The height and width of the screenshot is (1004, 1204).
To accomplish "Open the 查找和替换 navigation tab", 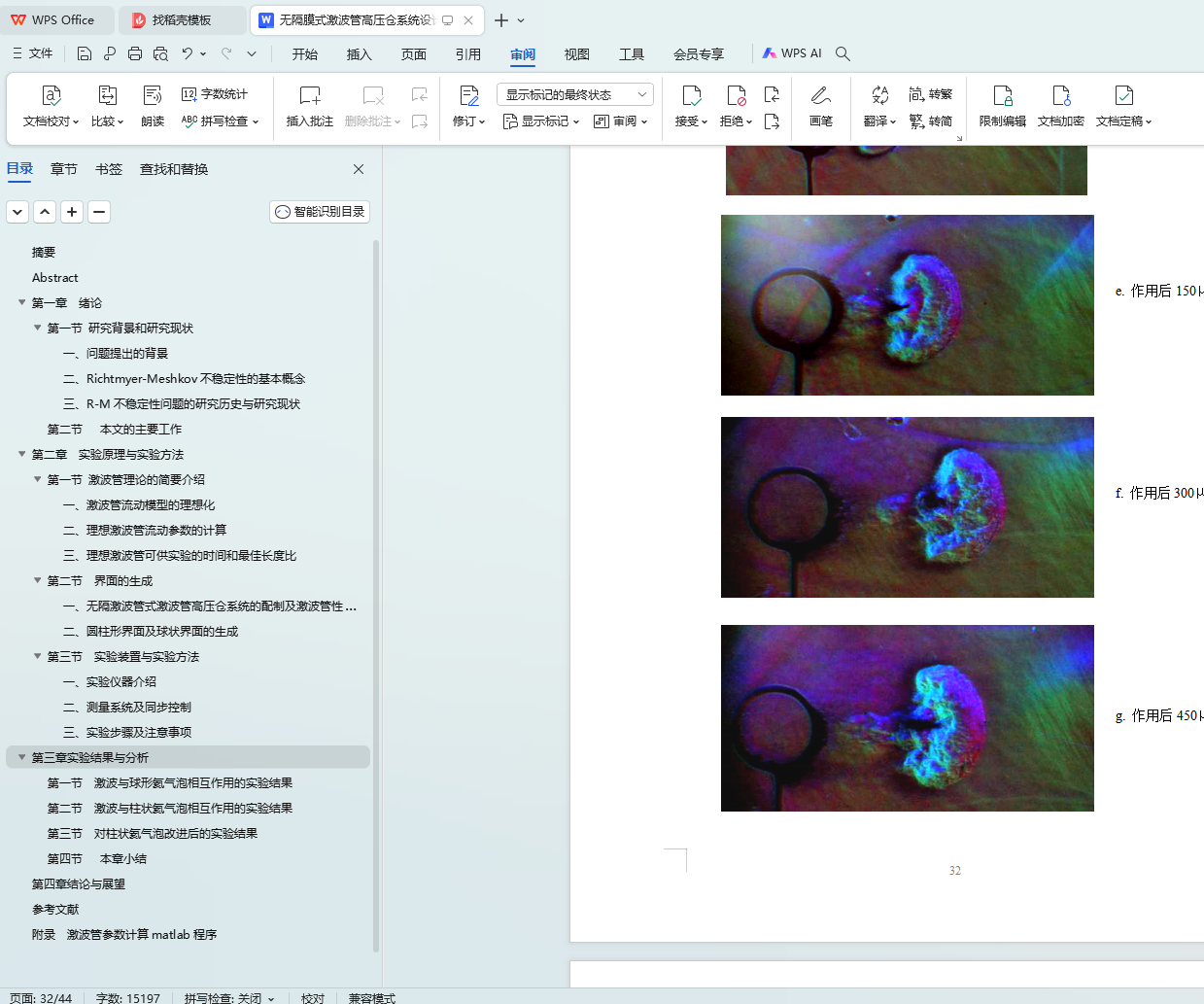I will pyautogui.click(x=174, y=169).
